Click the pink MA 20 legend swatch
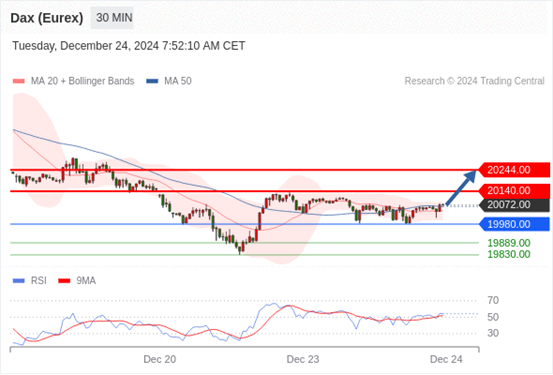Screen dimensions: 553x375 (x=19, y=81)
